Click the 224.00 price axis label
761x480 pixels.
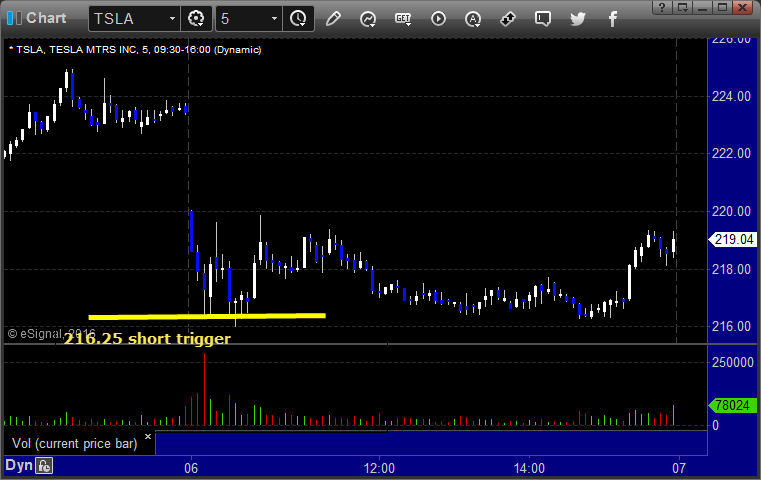[x=731, y=97]
